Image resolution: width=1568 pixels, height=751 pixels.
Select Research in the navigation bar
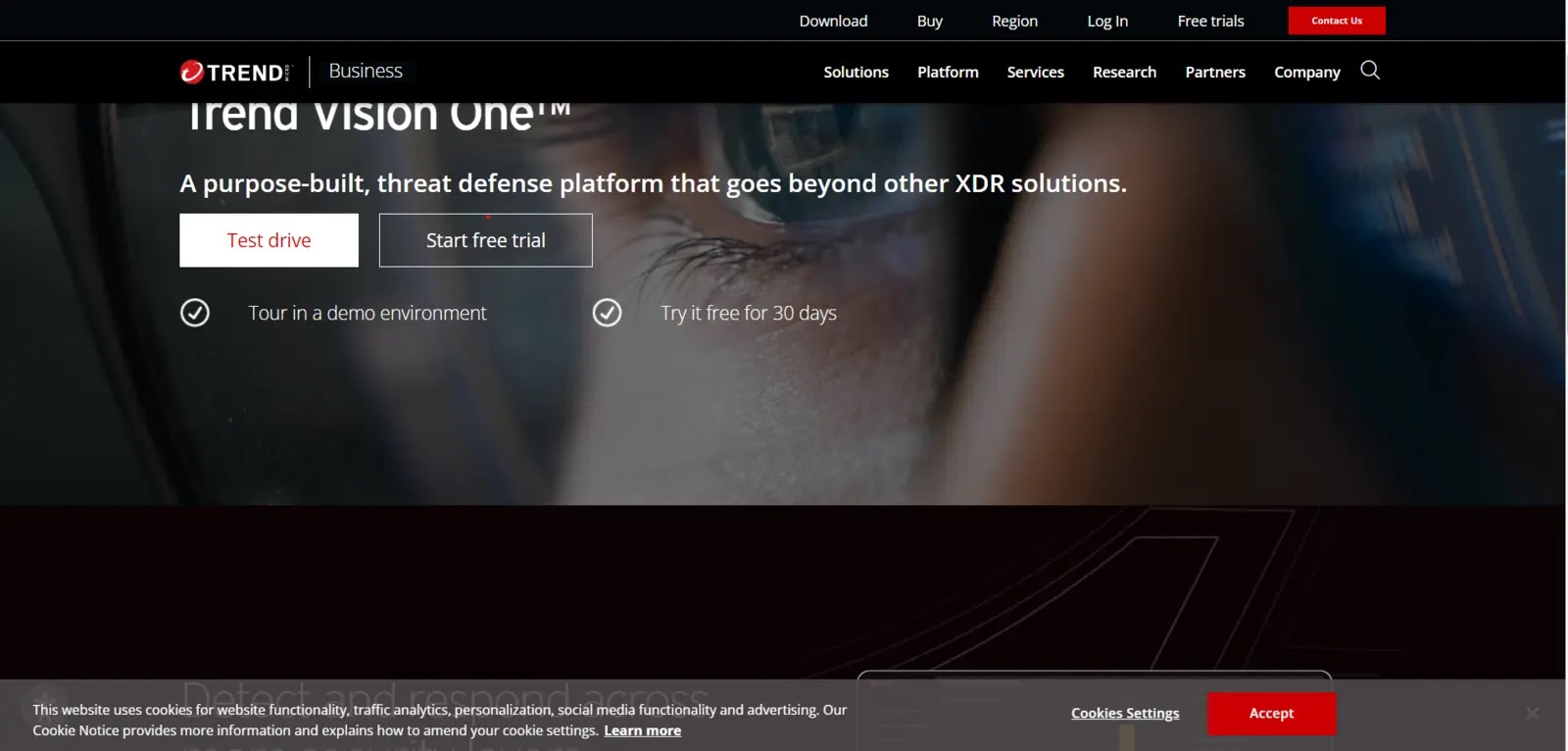pos(1124,73)
